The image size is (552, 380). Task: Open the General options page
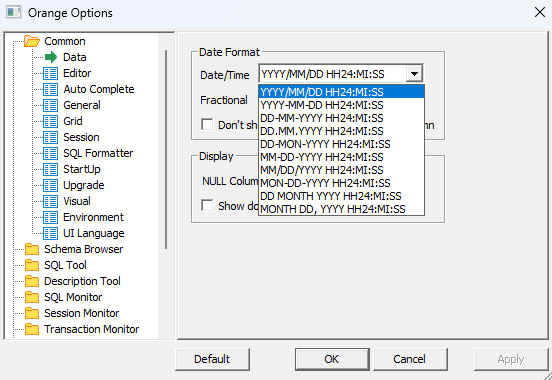pyautogui.click(x=82, y=105)
